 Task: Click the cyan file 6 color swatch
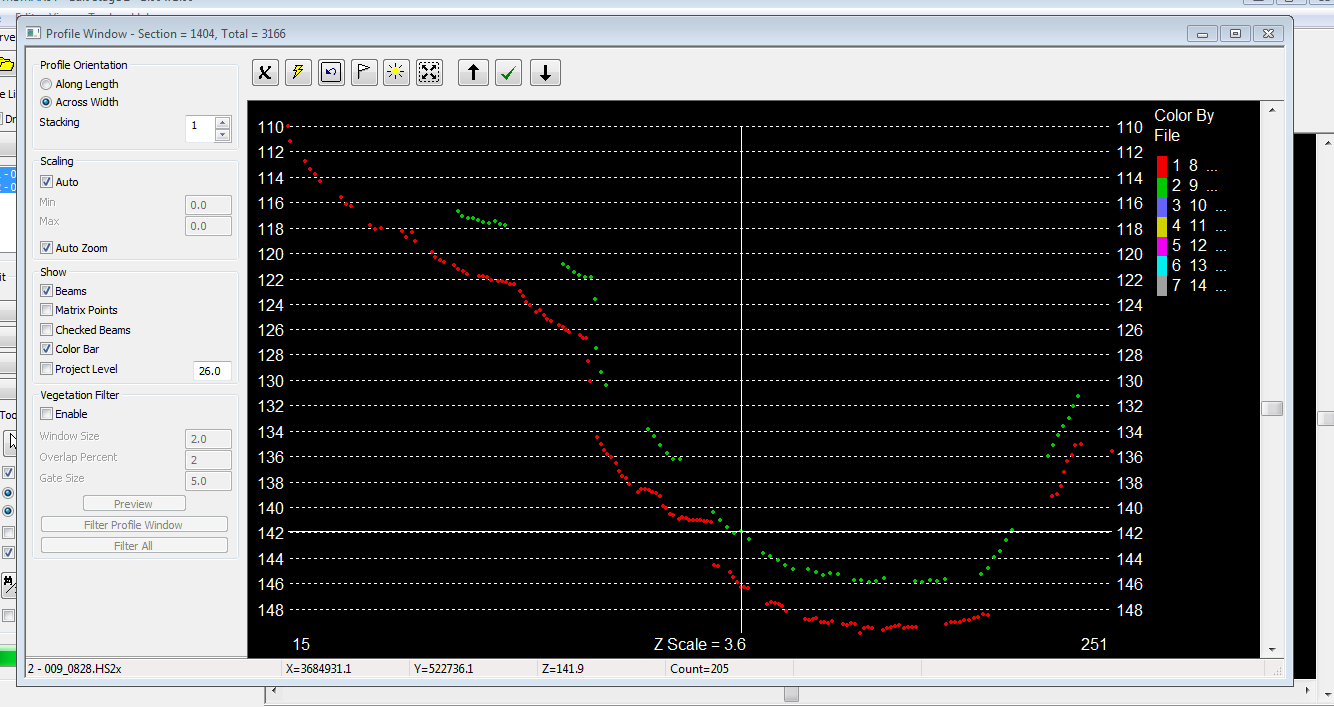(1162, 266)
